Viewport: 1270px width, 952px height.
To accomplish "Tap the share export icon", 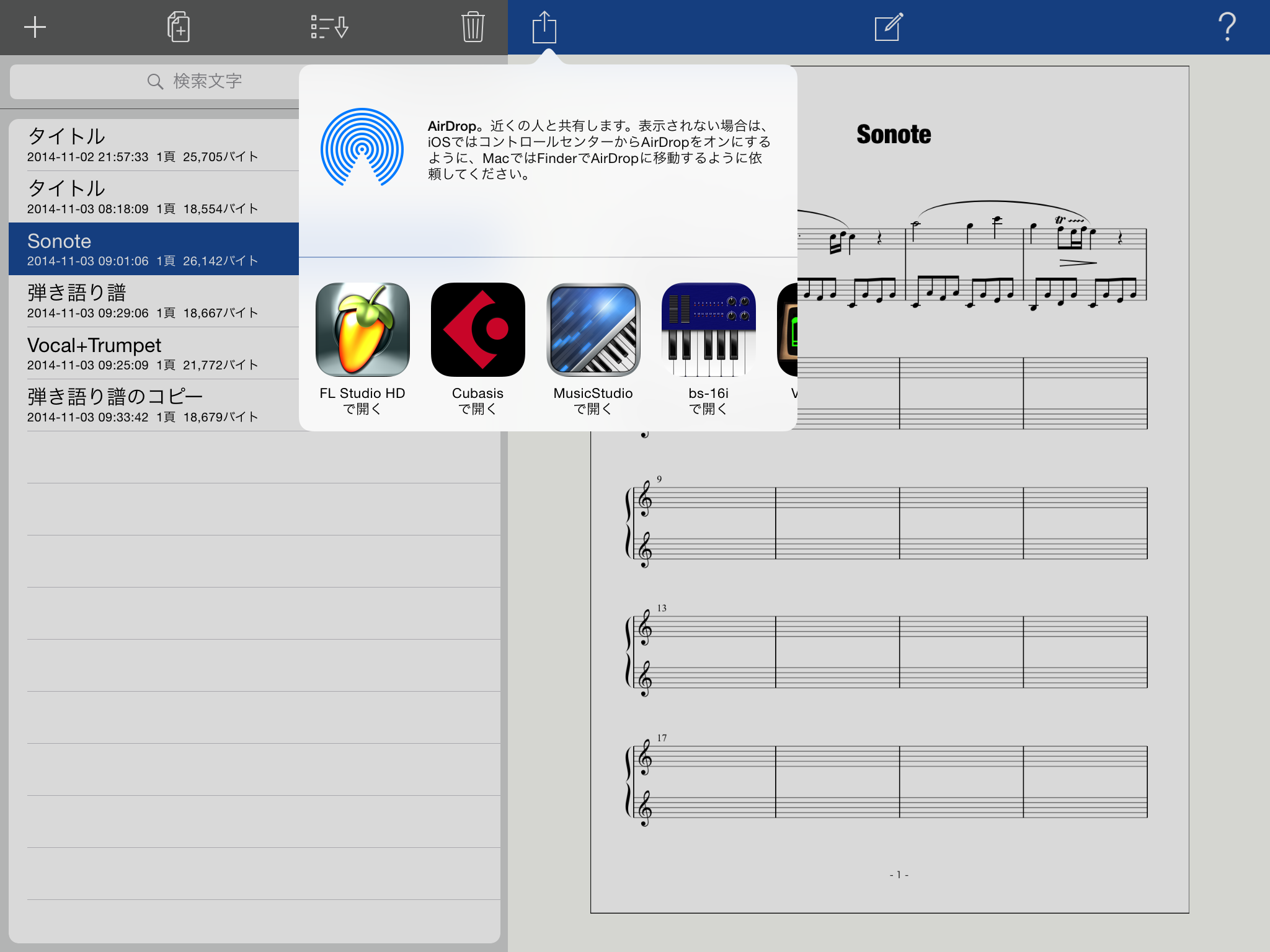I will [x=544, y=27].
